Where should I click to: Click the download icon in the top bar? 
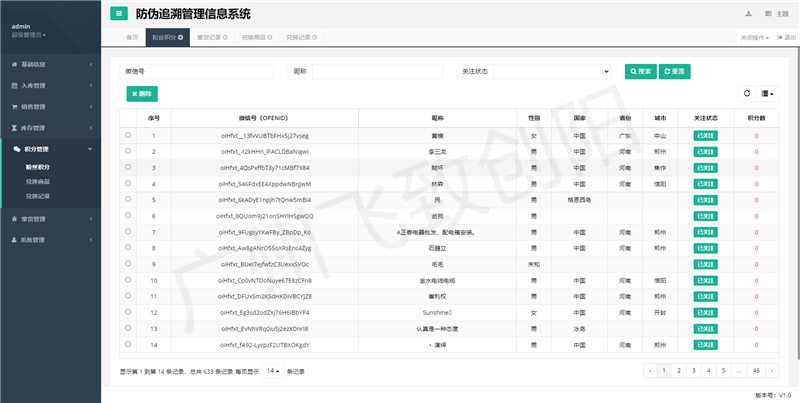748,14
